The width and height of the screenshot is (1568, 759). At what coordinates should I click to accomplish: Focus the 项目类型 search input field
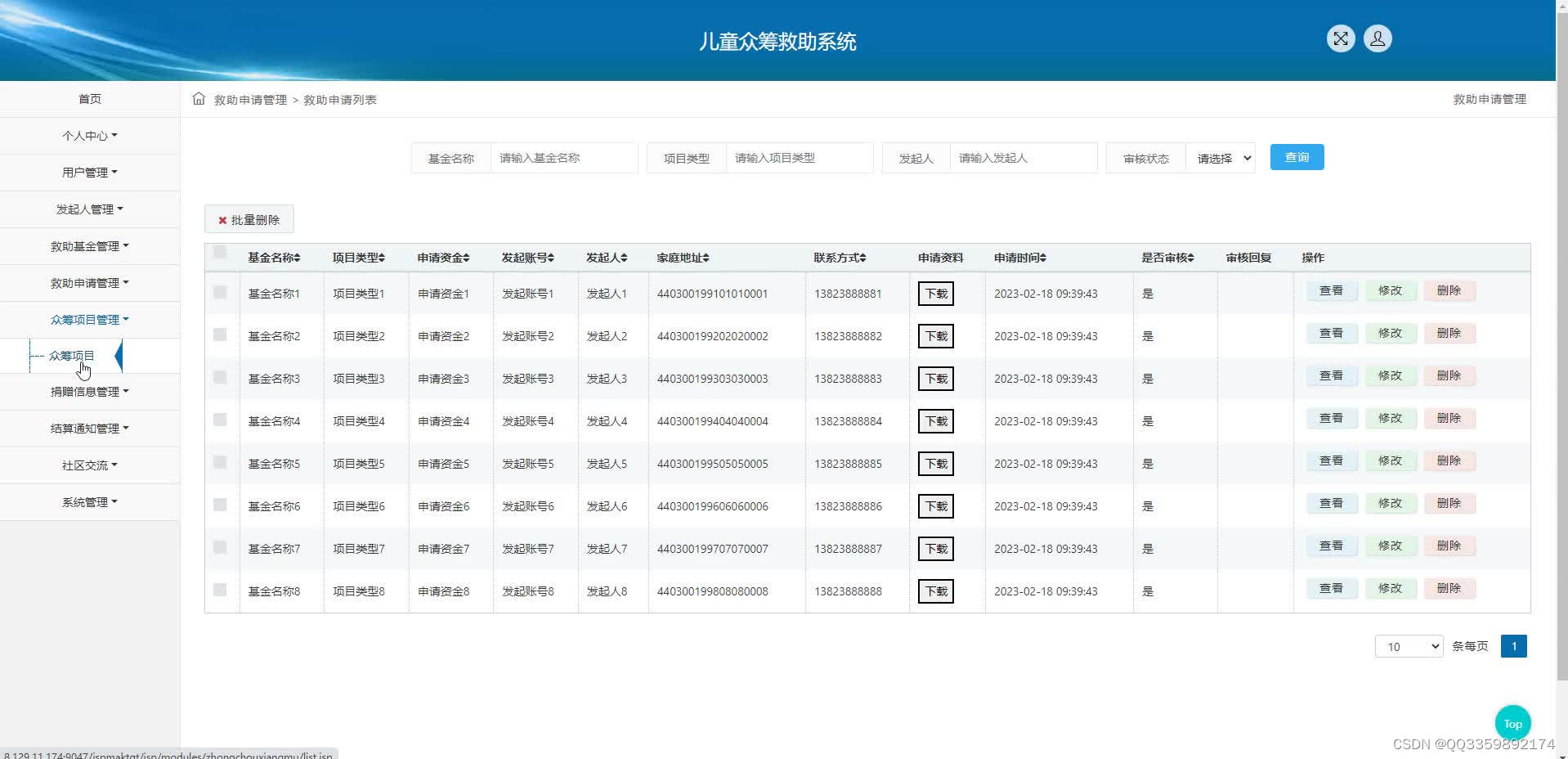tap(800, 158)
